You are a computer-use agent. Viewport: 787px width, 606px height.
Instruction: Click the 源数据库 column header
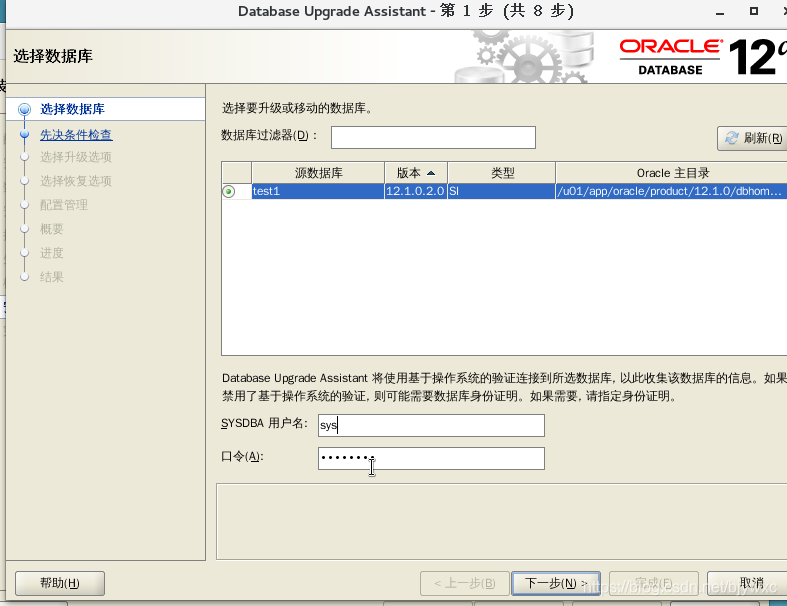(x=318, y=173)
